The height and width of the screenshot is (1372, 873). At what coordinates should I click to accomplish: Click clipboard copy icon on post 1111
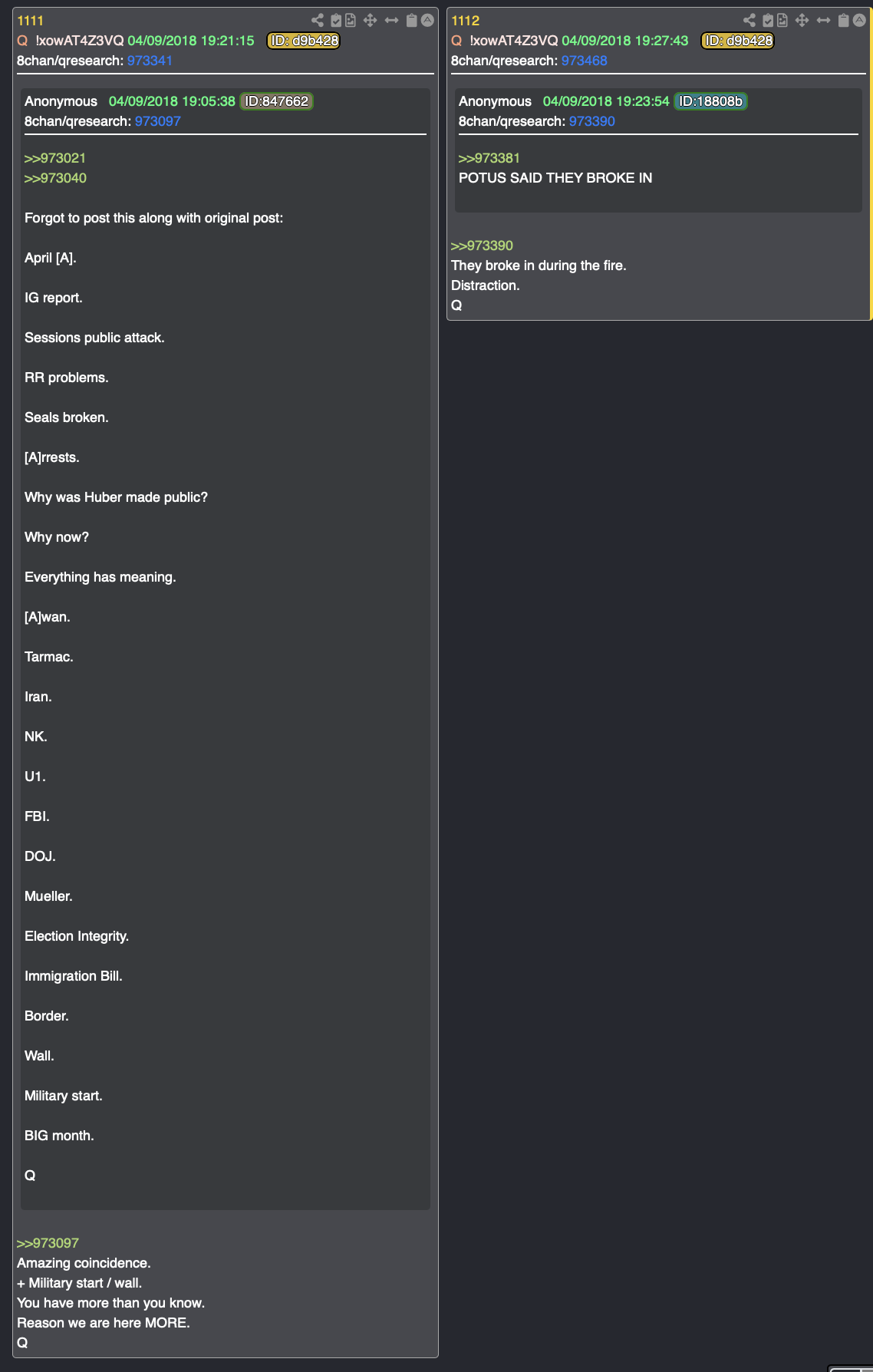(411, 21)
